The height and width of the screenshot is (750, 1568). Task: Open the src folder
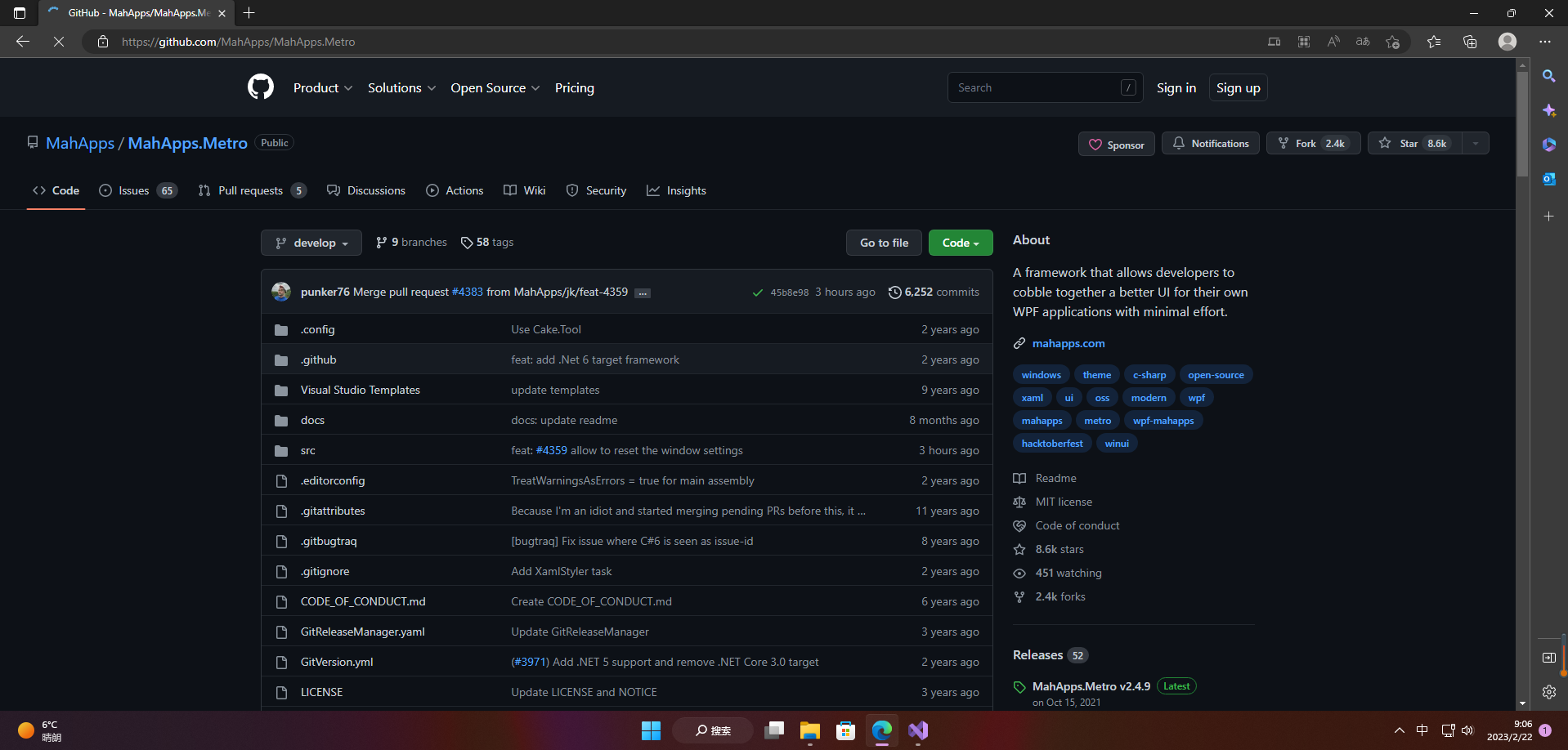click(307, 450)
